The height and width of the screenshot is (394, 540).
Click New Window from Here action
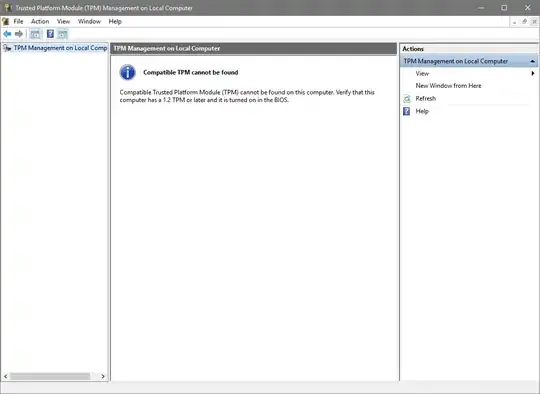click(x=448, y=86)
